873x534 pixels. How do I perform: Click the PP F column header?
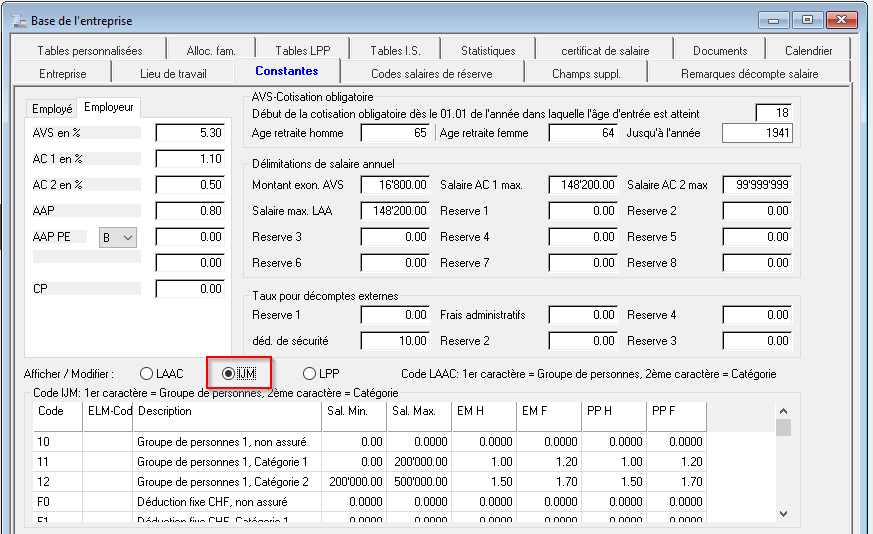[x=677, y=416]
